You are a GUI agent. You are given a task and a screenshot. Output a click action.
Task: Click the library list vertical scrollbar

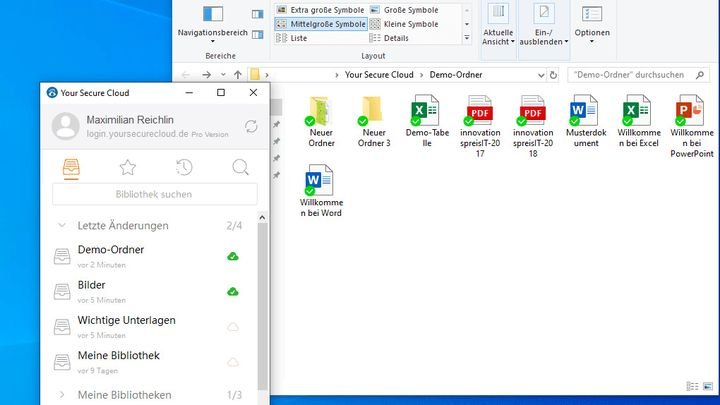tap(262, 305)
